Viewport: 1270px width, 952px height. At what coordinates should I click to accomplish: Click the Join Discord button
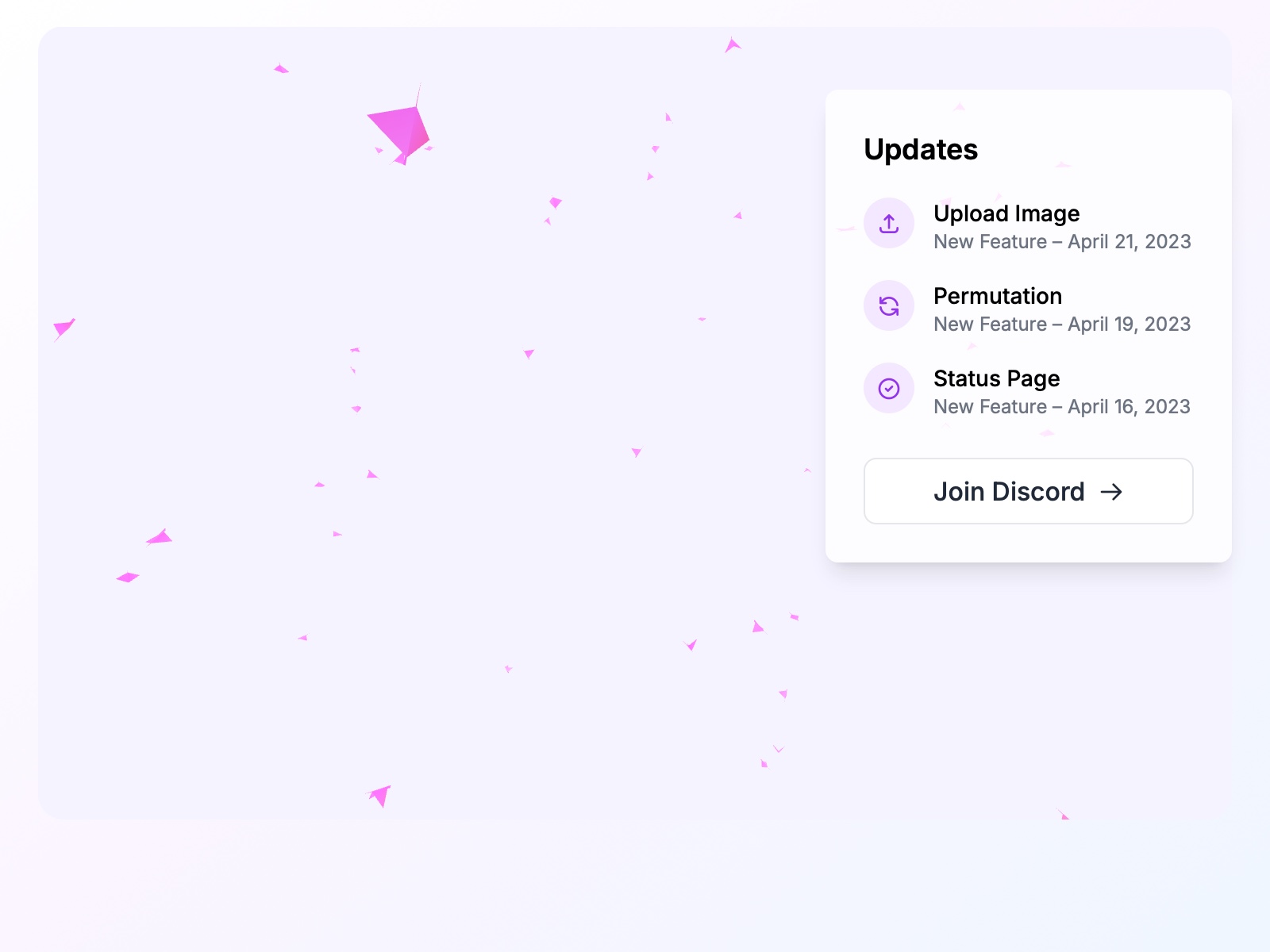[x=1028, y=492]
